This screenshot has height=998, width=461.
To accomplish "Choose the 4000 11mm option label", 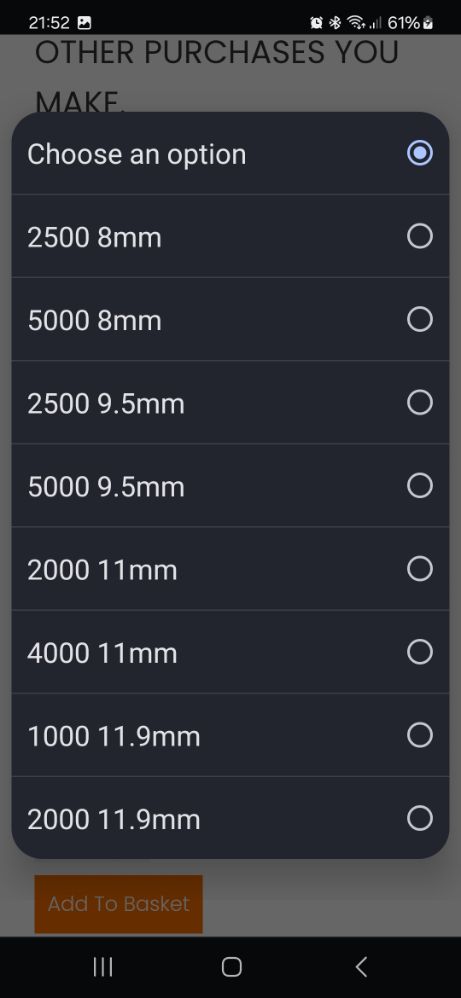I will tap(103, 653).
